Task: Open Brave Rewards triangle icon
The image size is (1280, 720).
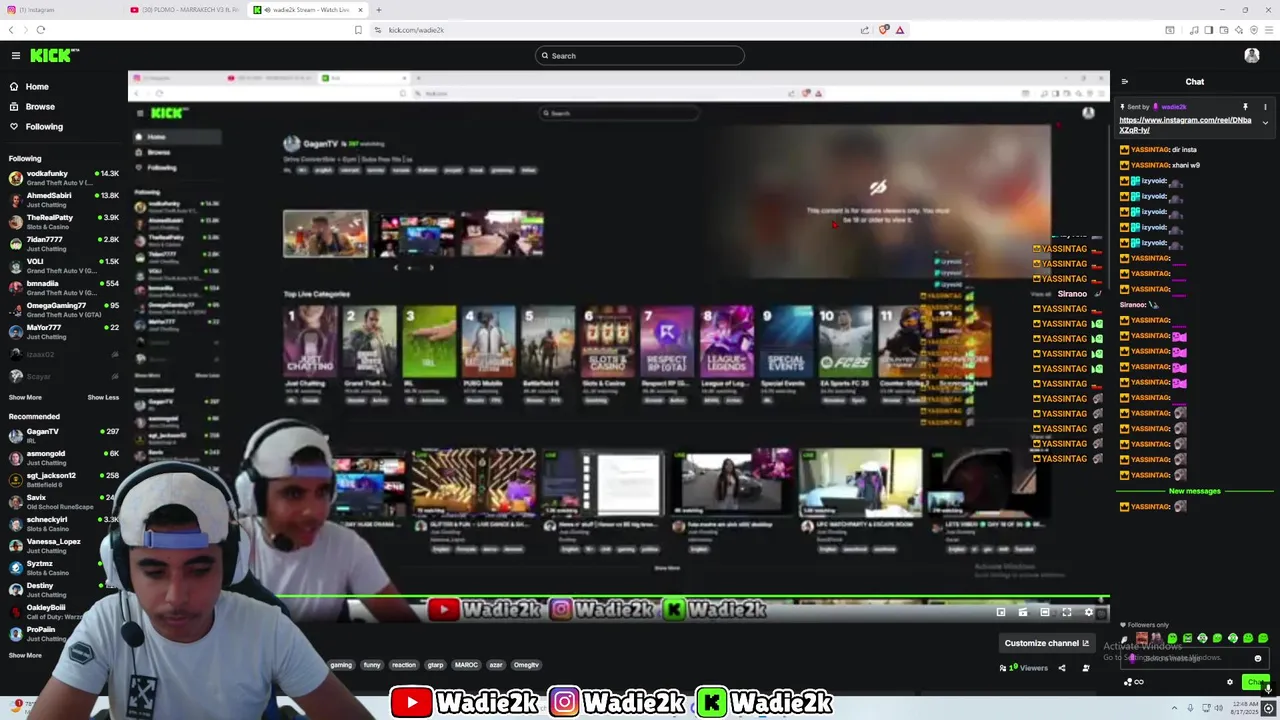Action: pos(900,30)
